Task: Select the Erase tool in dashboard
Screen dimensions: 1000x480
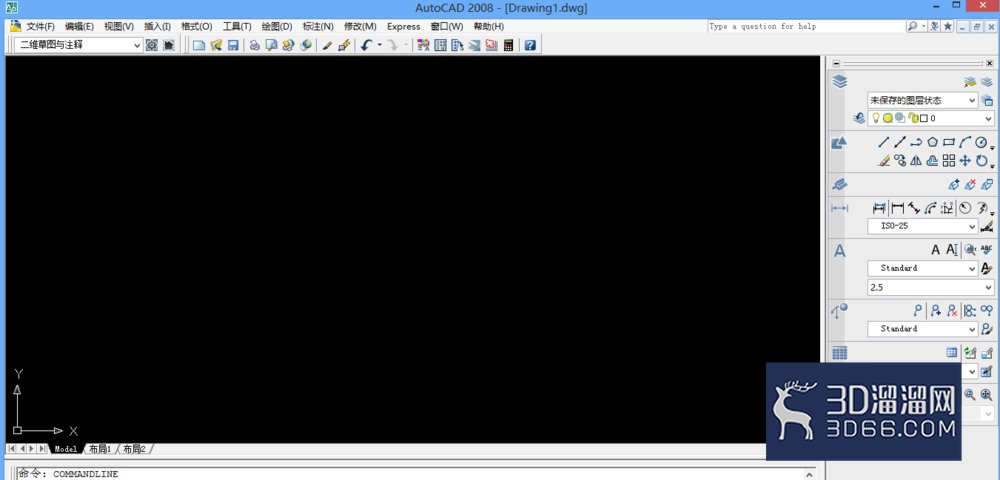Action: coord(883,161)
